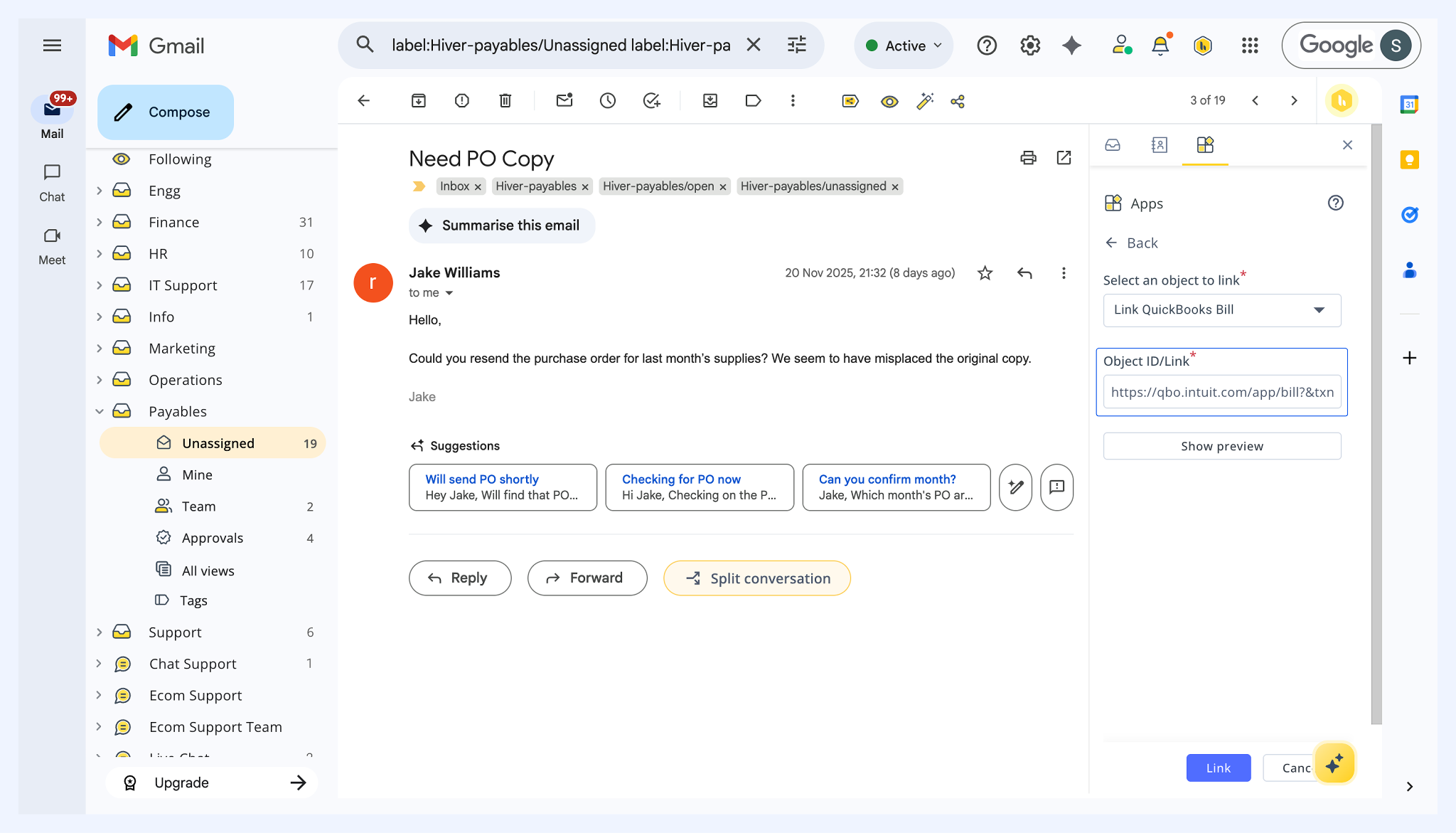This screenshot has height=833, width=1456.
Task: Expand the IT Support folder
Action: (x=99, y=285)
